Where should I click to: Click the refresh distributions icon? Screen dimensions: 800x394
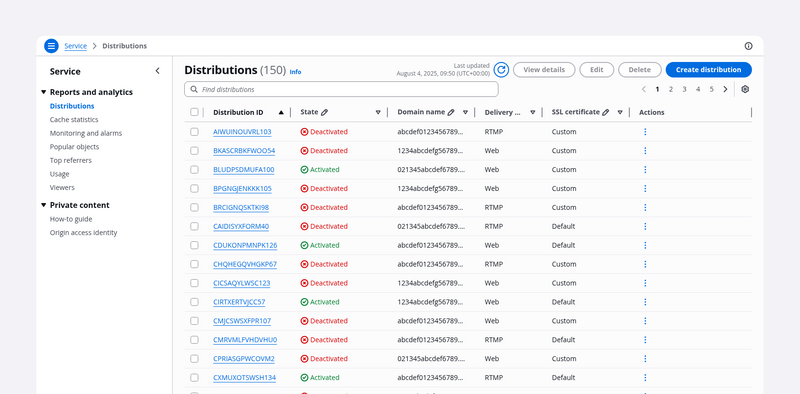click(x=502, y=70)
